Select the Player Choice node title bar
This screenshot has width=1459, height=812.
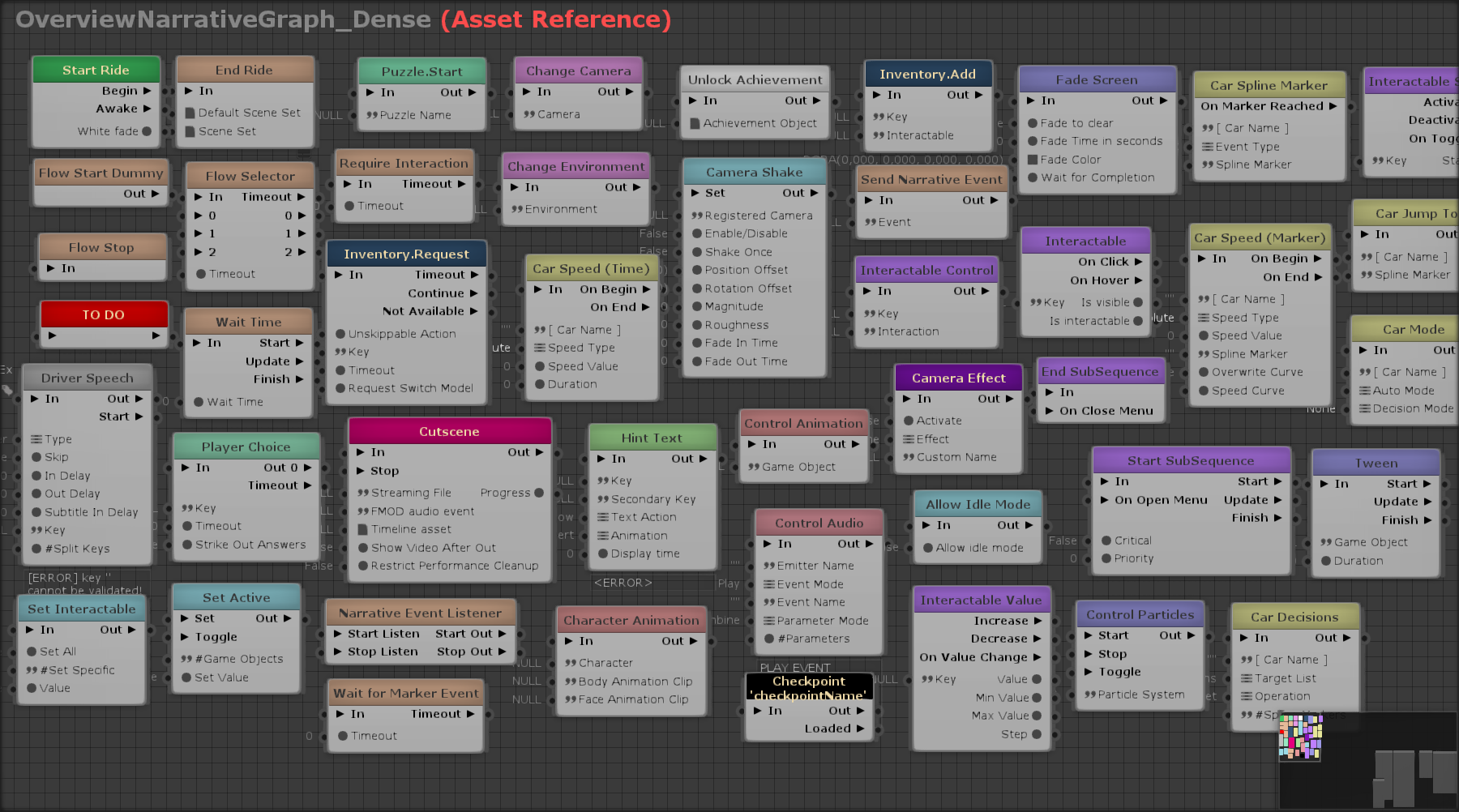coord(246,447)
